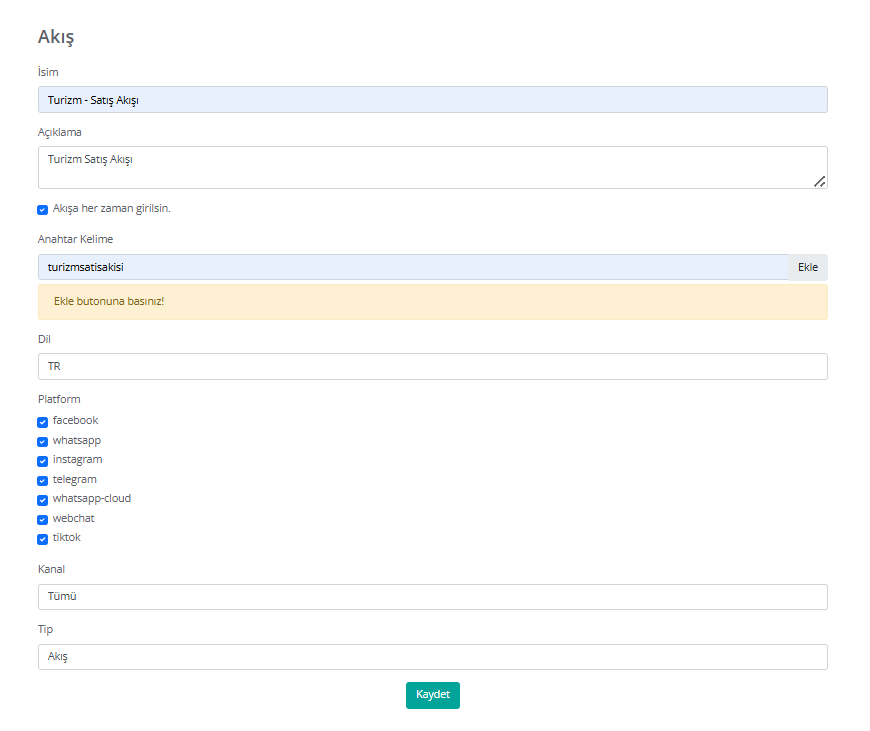Uncheck 'Akışa her zaman girilsin' checkbox
Screen dimensions: 870x731
[x=43, y=210]
